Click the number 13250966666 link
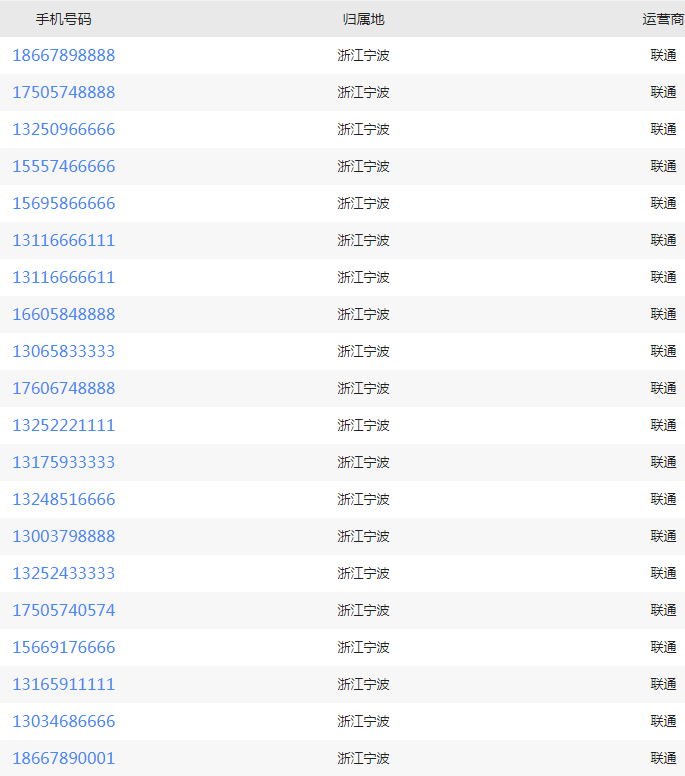Image resolution: width=685 pixels, height=776 pixels. pyautogui.click(x=63, y=130)
